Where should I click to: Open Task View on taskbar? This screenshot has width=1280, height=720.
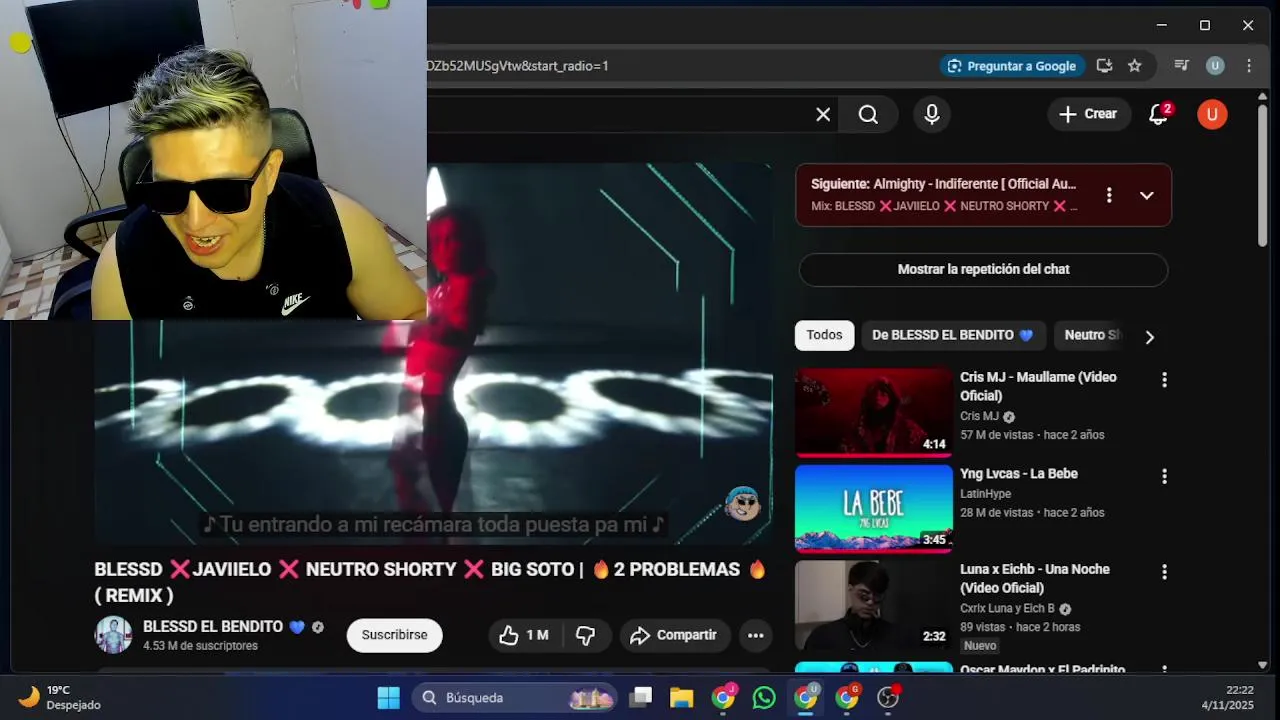(x=641, y=698)
